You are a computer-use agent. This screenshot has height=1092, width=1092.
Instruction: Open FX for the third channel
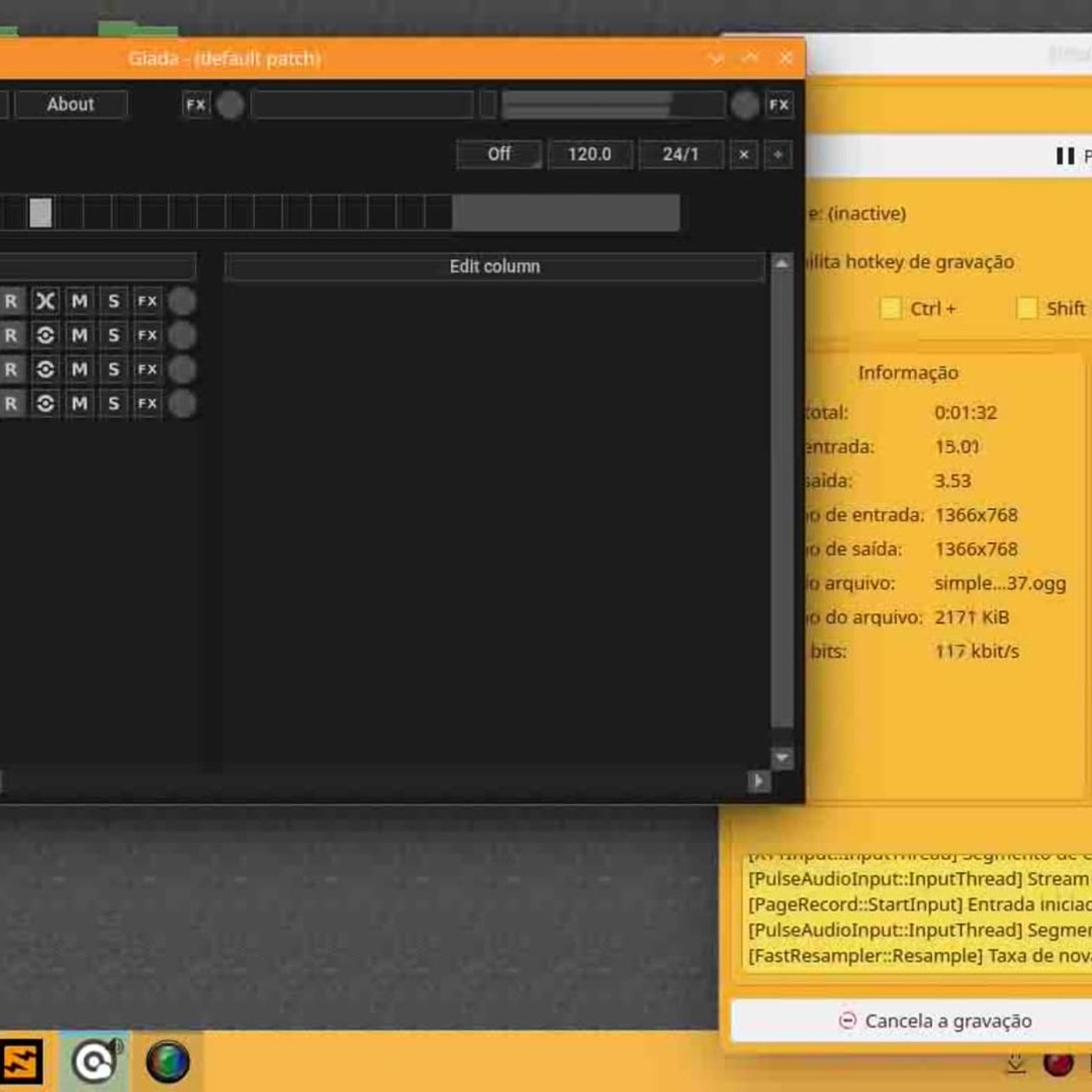[x=147, y=370]
